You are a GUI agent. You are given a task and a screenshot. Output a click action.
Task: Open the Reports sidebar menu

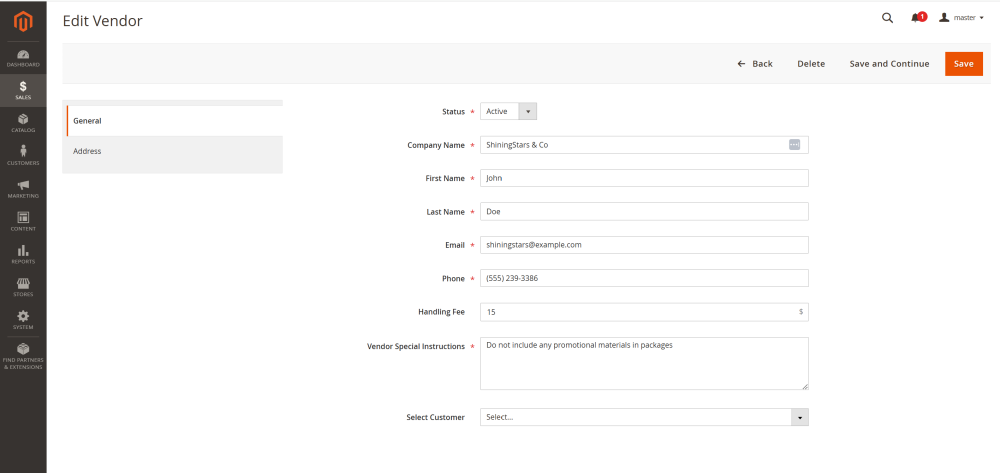point(23,255)
